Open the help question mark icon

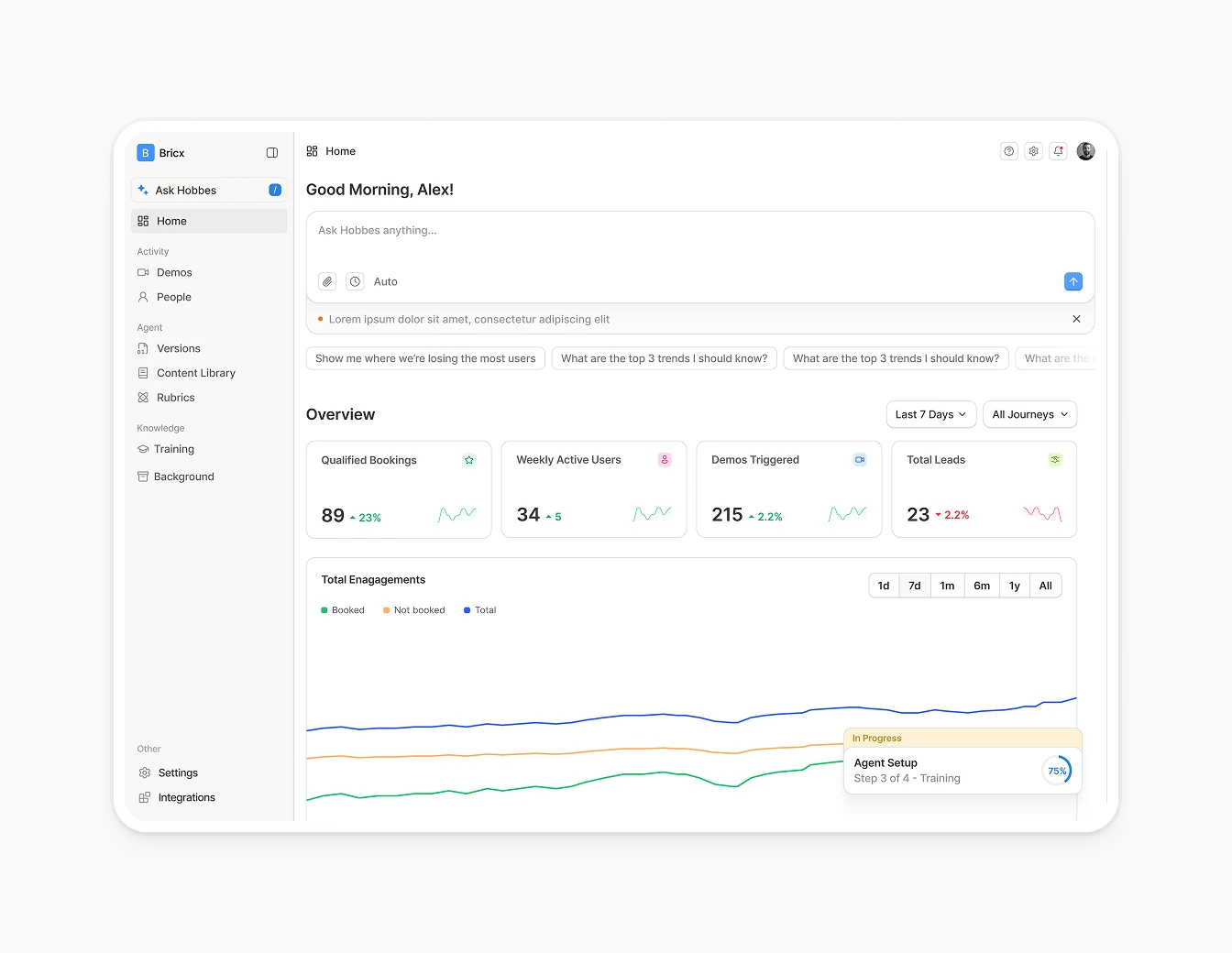coord(1008,151)
